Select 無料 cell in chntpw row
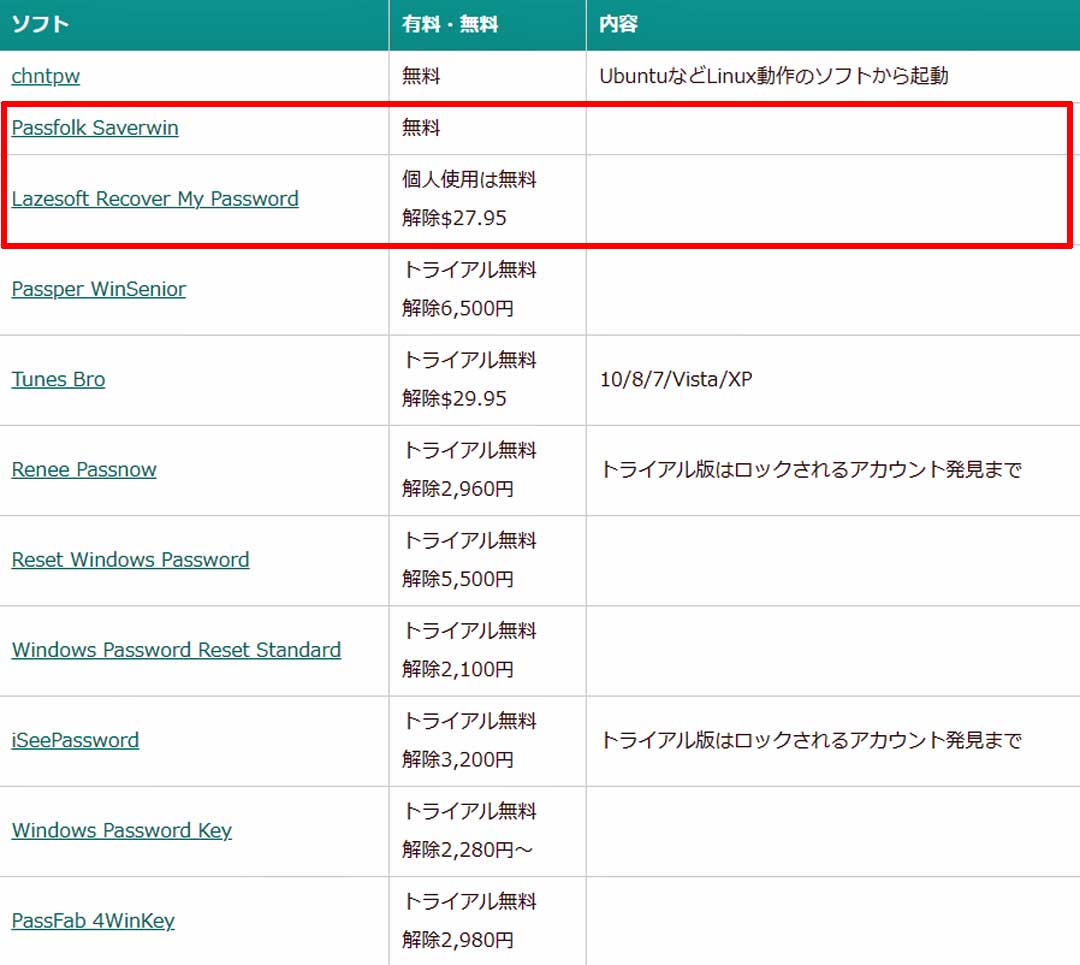This screenshot has width=1080, height=965. coord(421,76)
